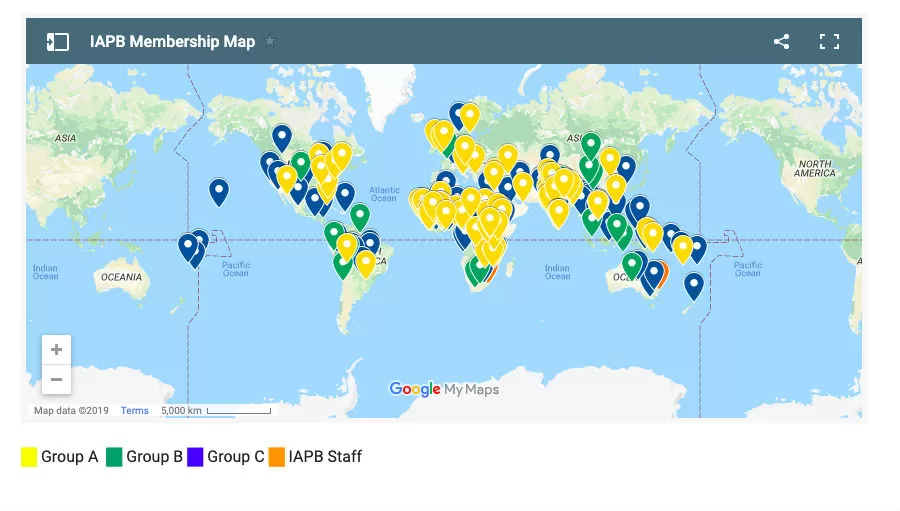Click the 5,000 km scale indicator
The image size is (900, 511).
click(216, 411)
